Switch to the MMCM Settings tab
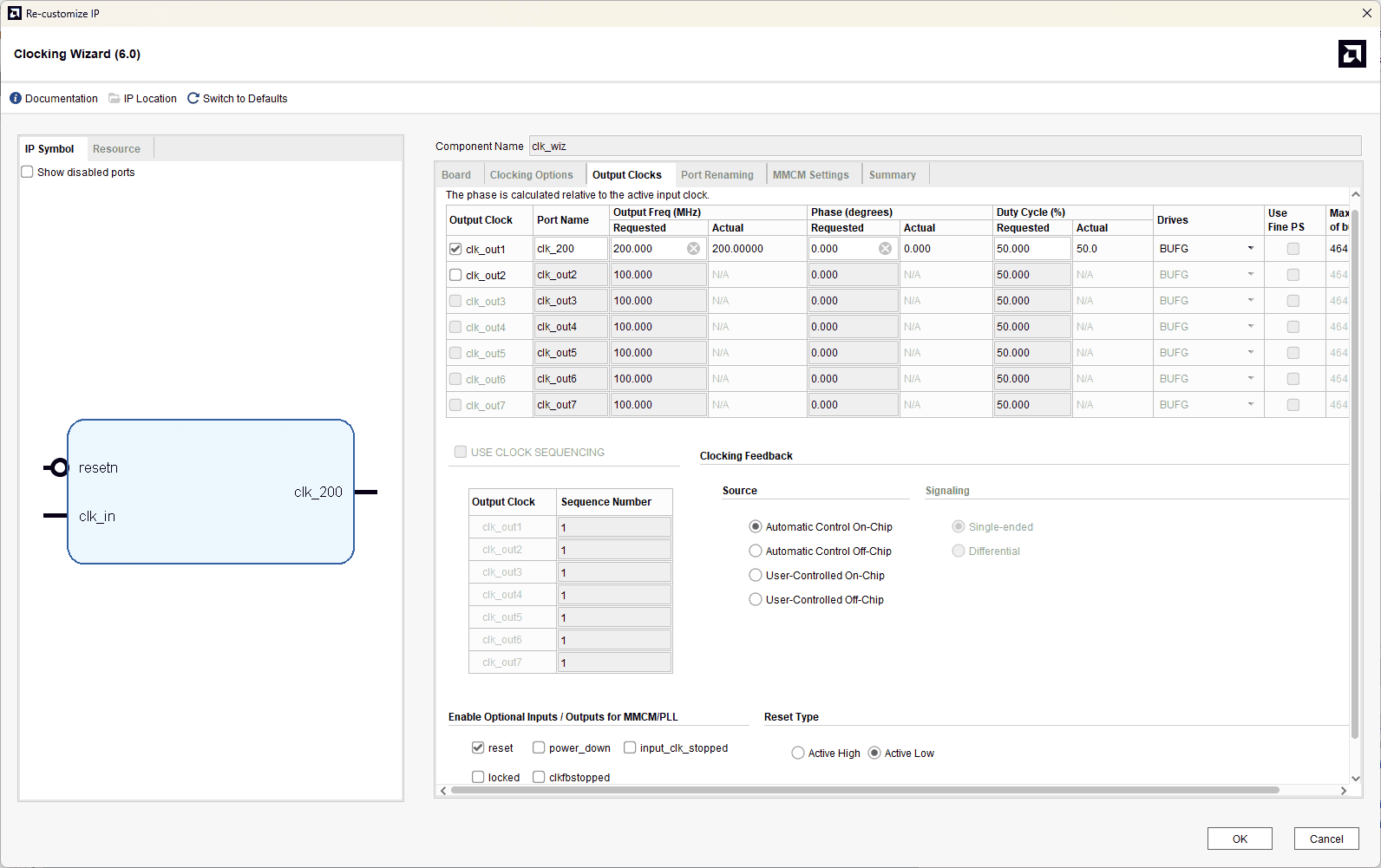 (810, 175)
